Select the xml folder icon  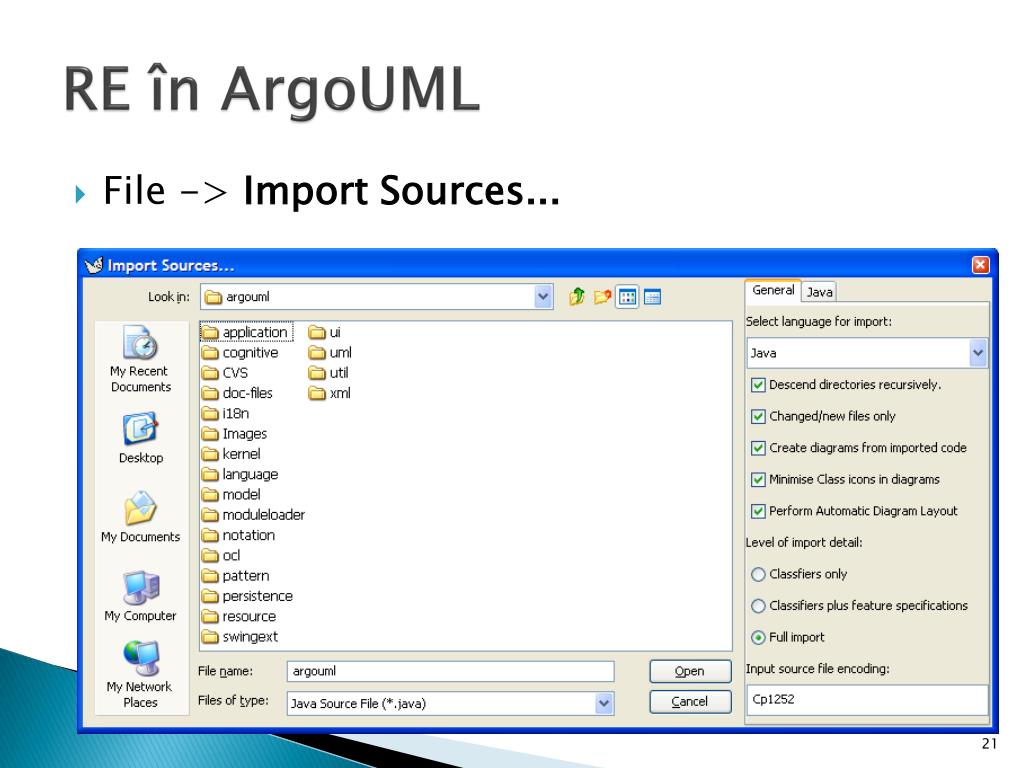(317, 394)
